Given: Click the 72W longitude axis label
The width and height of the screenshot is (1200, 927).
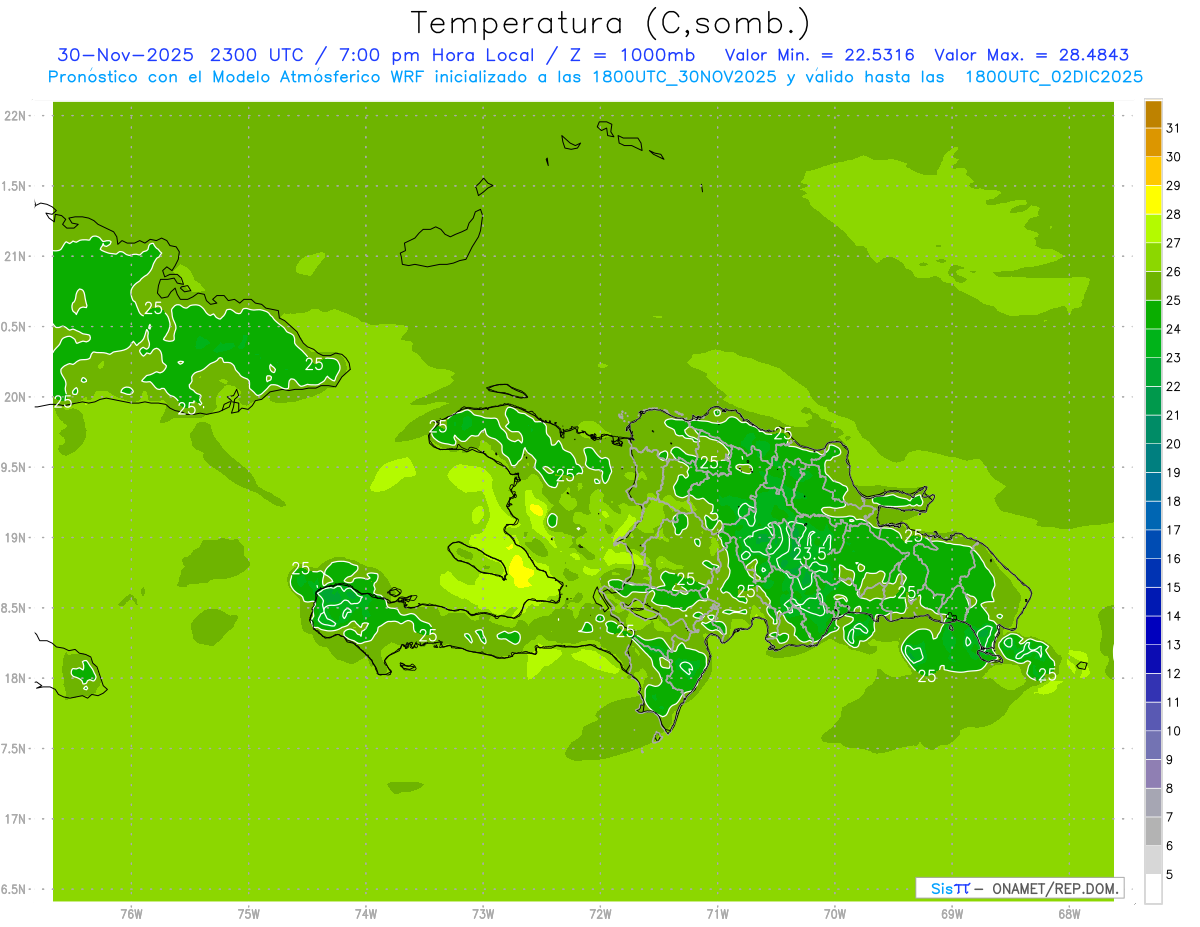Looking at the screenshot, I should [x=600, y=913].
